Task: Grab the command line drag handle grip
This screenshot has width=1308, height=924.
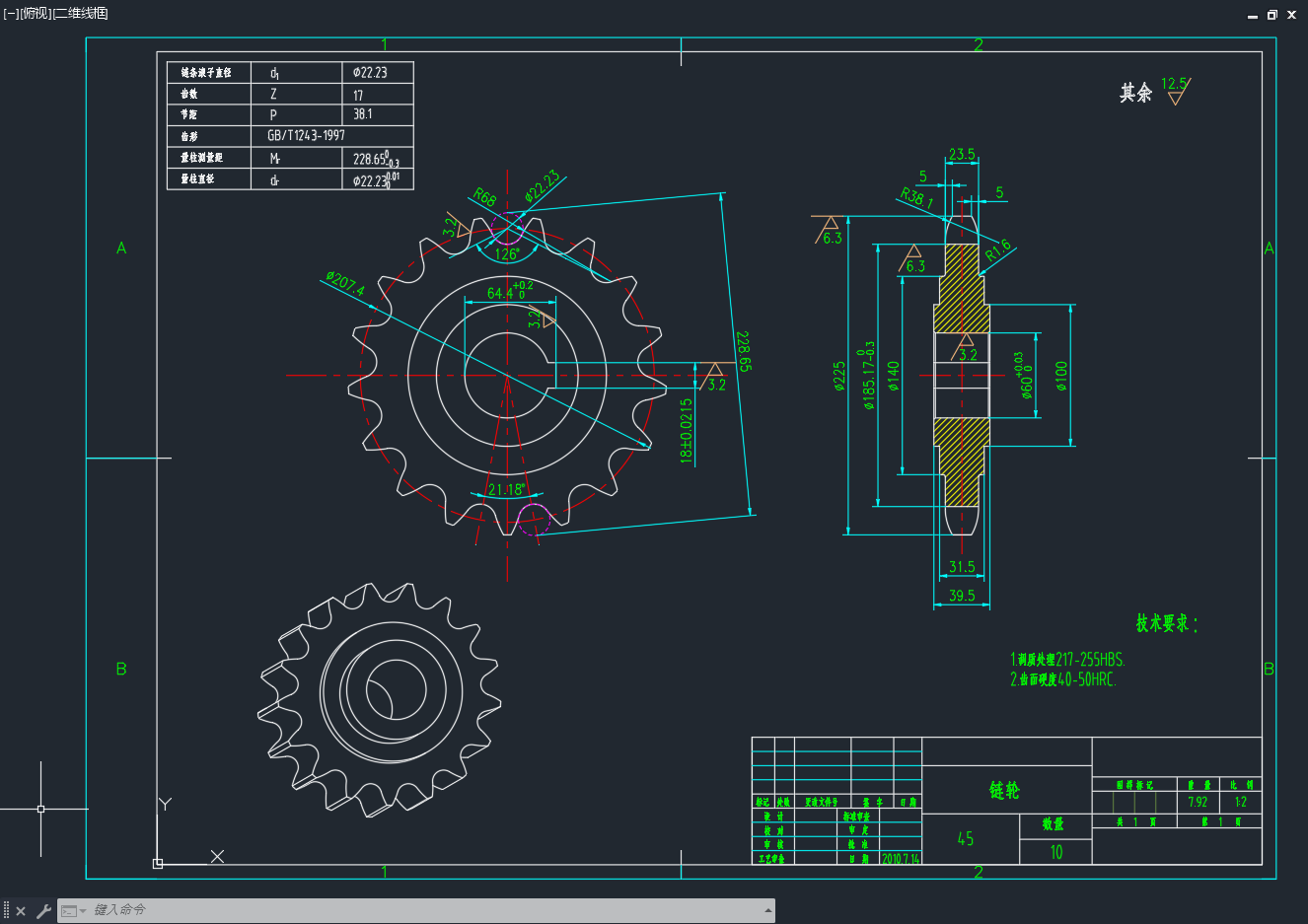Action: point(6,911)
